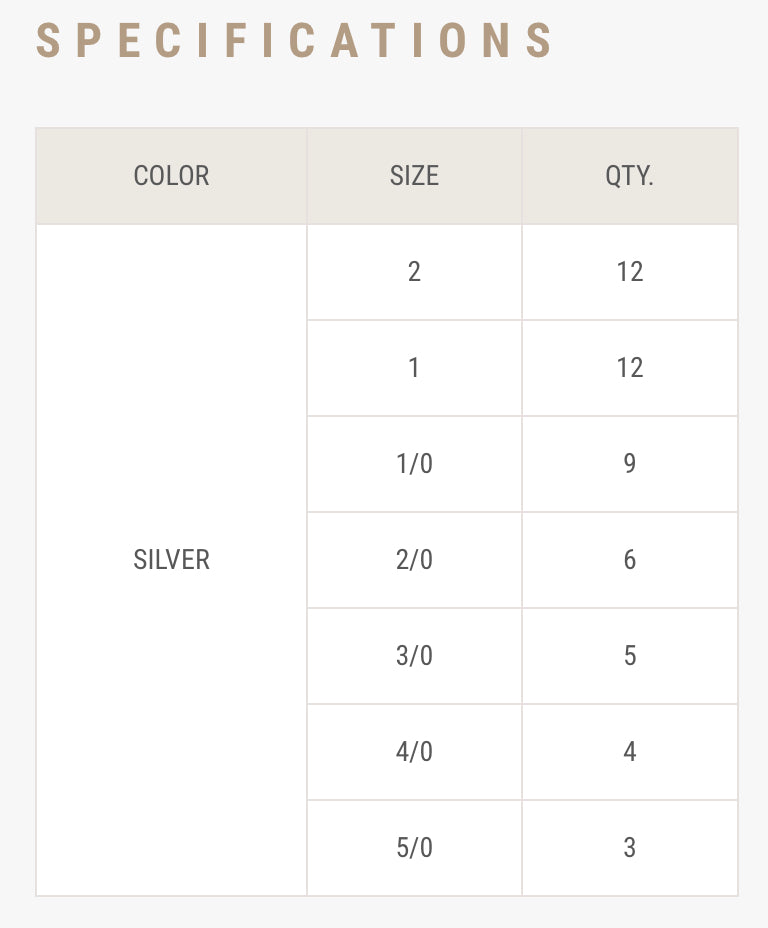768x928 pixels.
Task: Pick the 3/0 size cell
Action: [x=414, y=656]
